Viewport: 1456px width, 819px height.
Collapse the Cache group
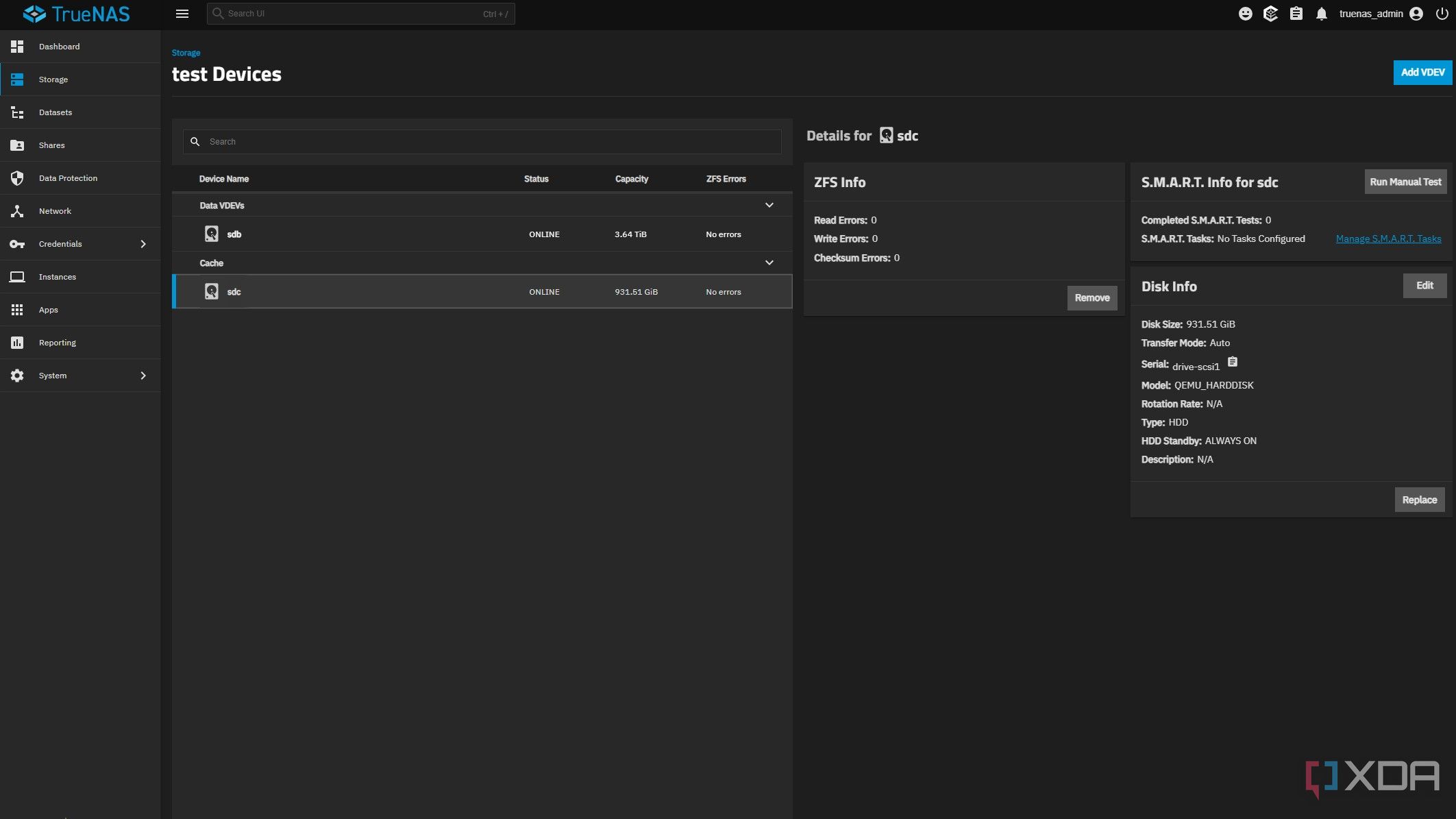point(769,262)
